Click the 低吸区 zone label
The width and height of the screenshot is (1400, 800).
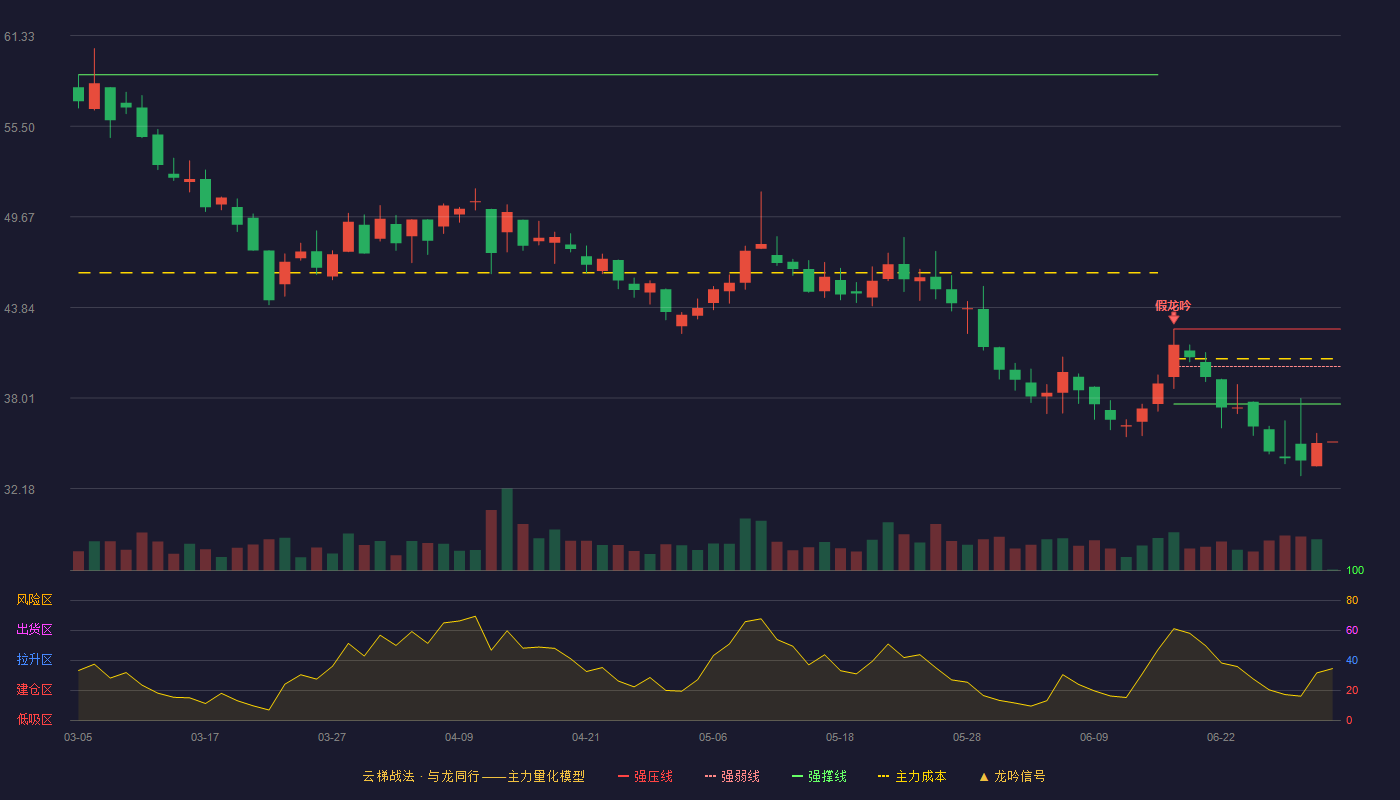(x=34, y=719)
